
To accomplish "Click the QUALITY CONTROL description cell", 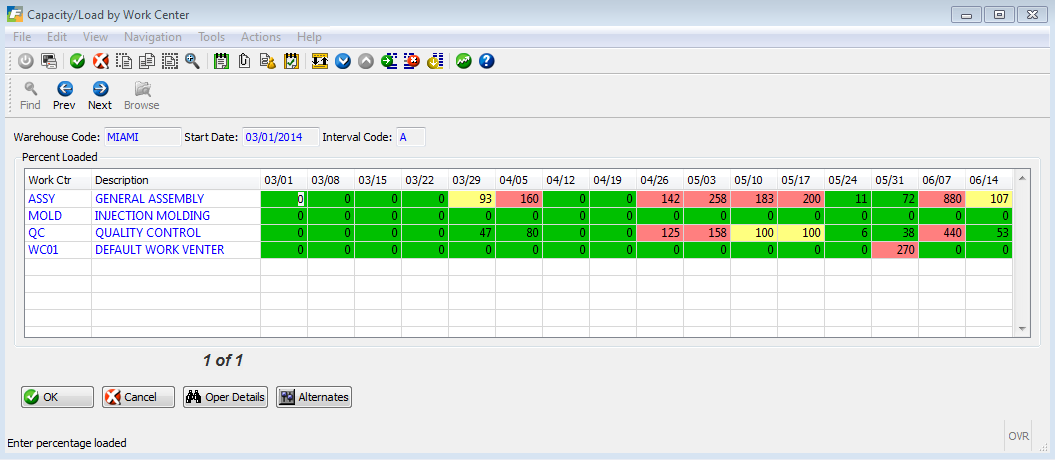I will pos(176,233).
